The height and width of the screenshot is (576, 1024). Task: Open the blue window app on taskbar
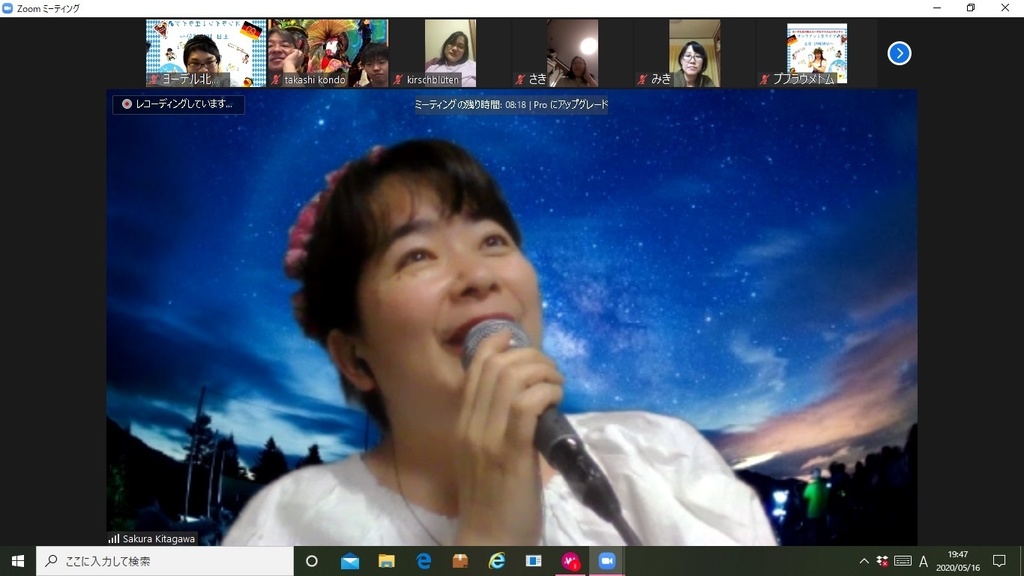[x=534, y=561]
